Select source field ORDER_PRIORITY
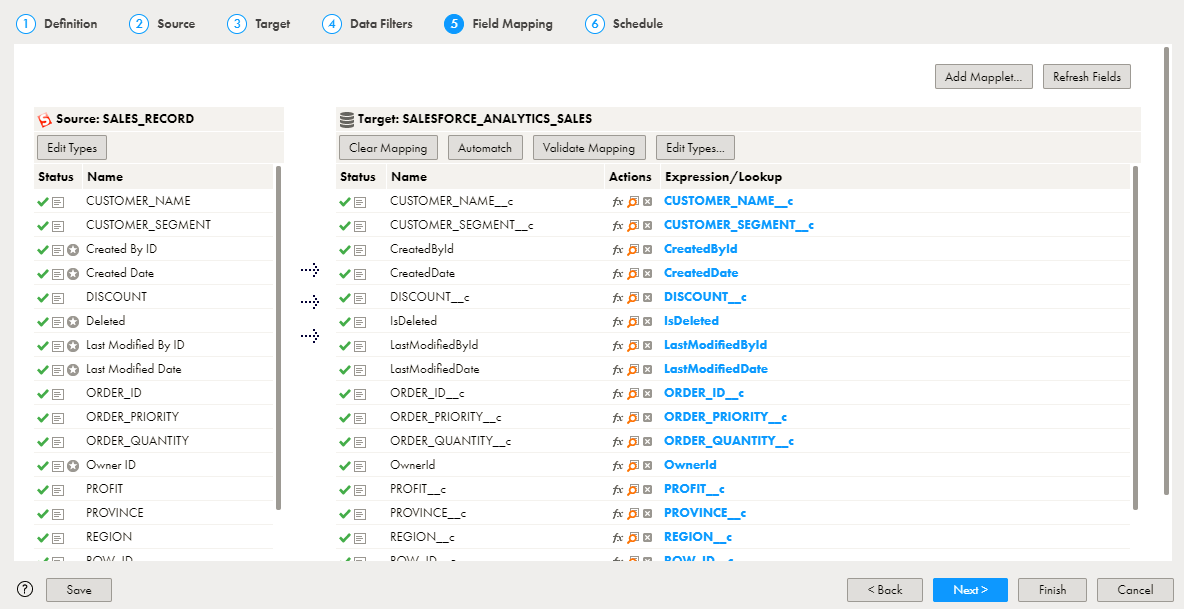1190x610 pixels. [x=132, y=417]
